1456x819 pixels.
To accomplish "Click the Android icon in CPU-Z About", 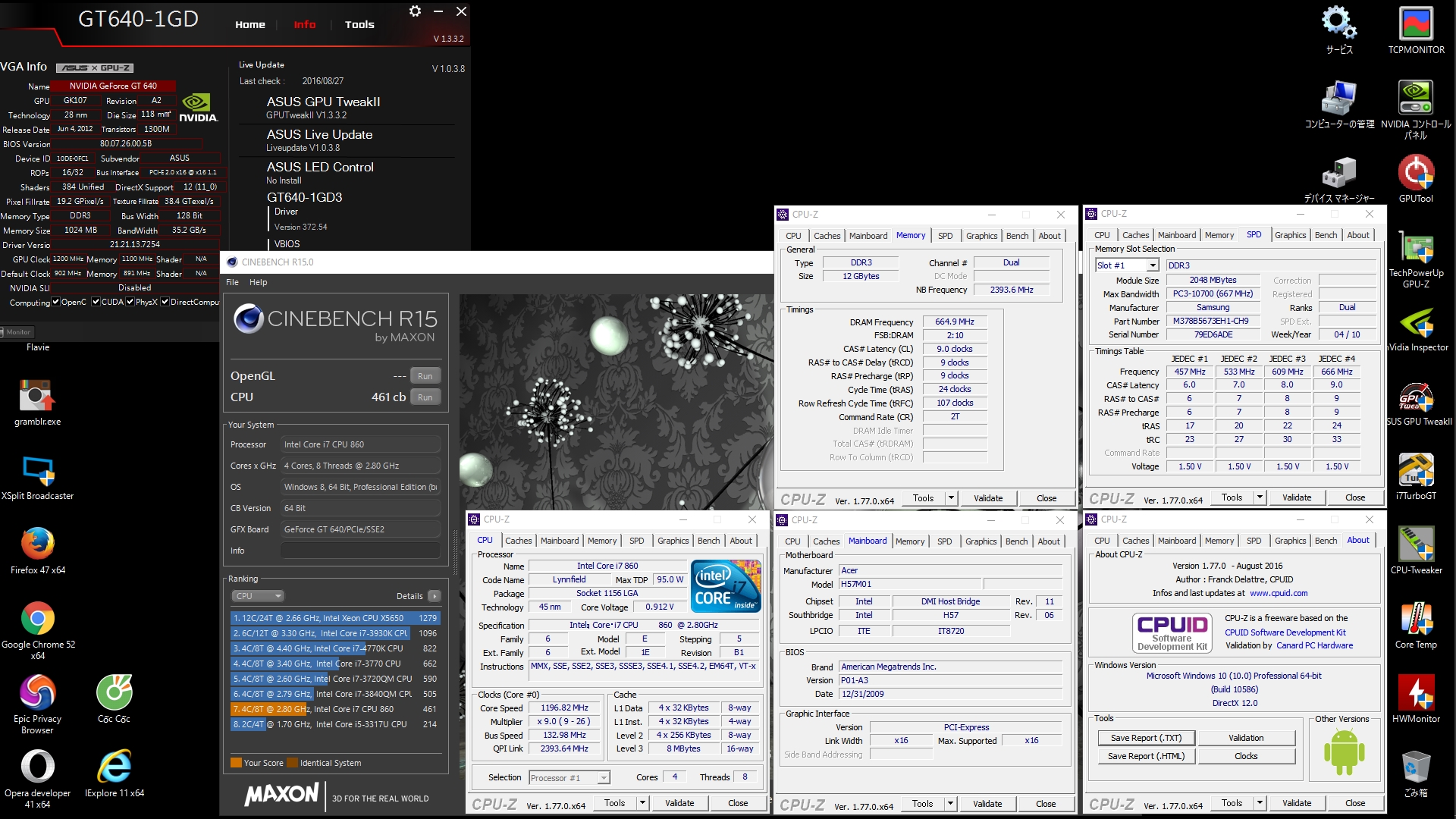I will (x=1344, y=752).
